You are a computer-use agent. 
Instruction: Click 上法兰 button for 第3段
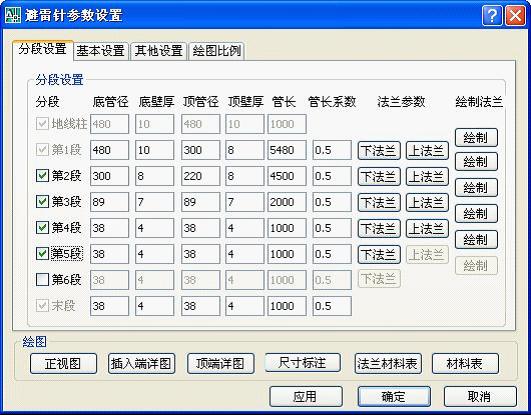point(427,202)
